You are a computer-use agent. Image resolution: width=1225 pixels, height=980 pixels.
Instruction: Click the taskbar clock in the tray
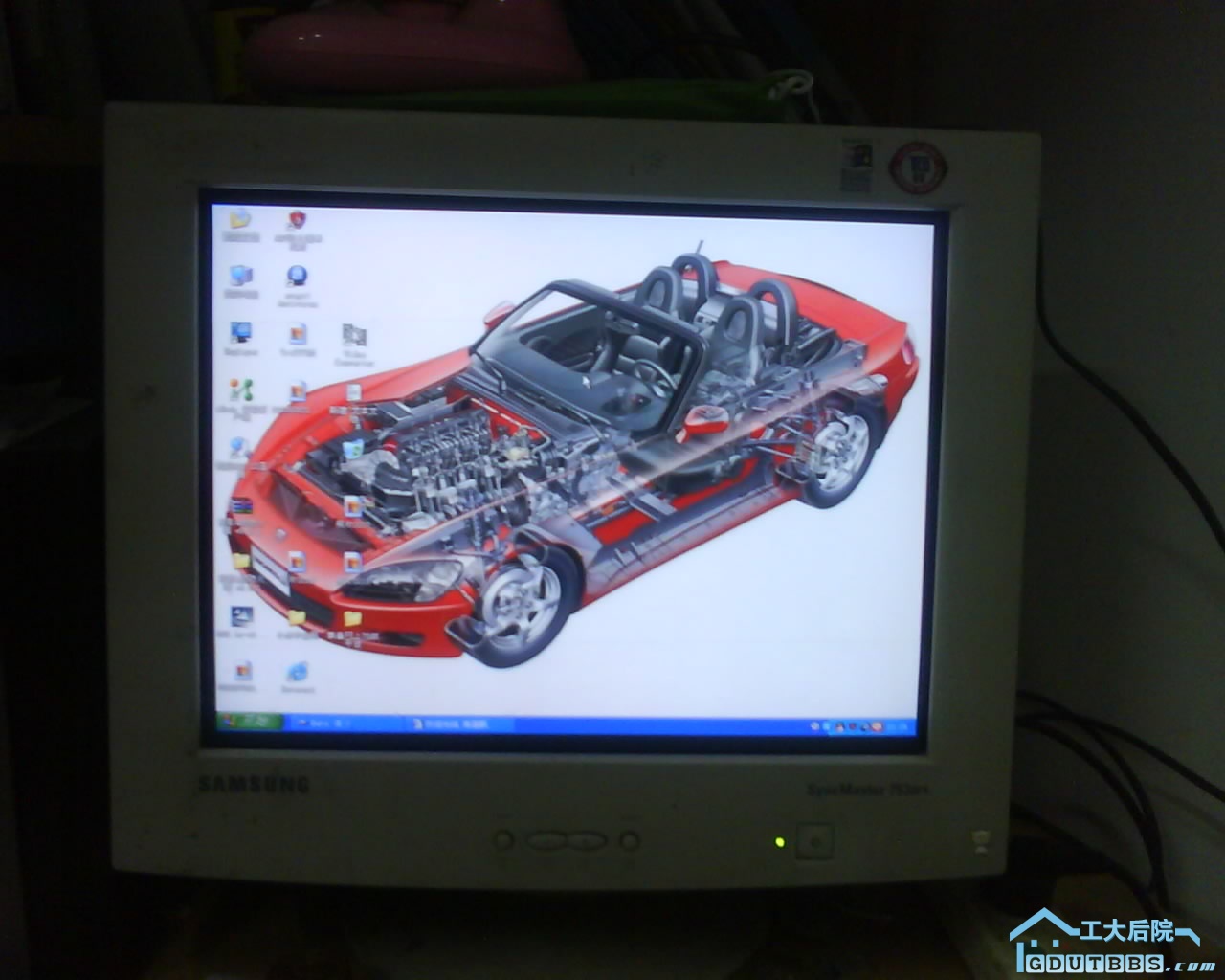pos(893,728)
